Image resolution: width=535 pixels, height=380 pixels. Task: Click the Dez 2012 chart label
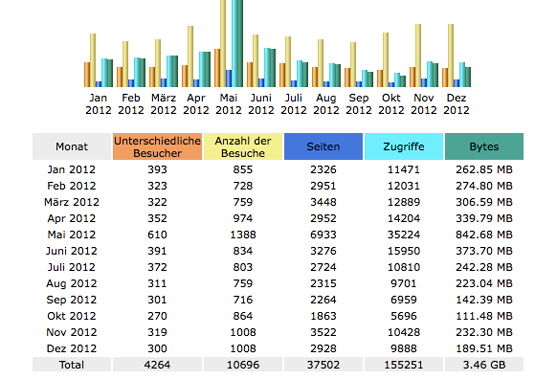tap(456, 104)
